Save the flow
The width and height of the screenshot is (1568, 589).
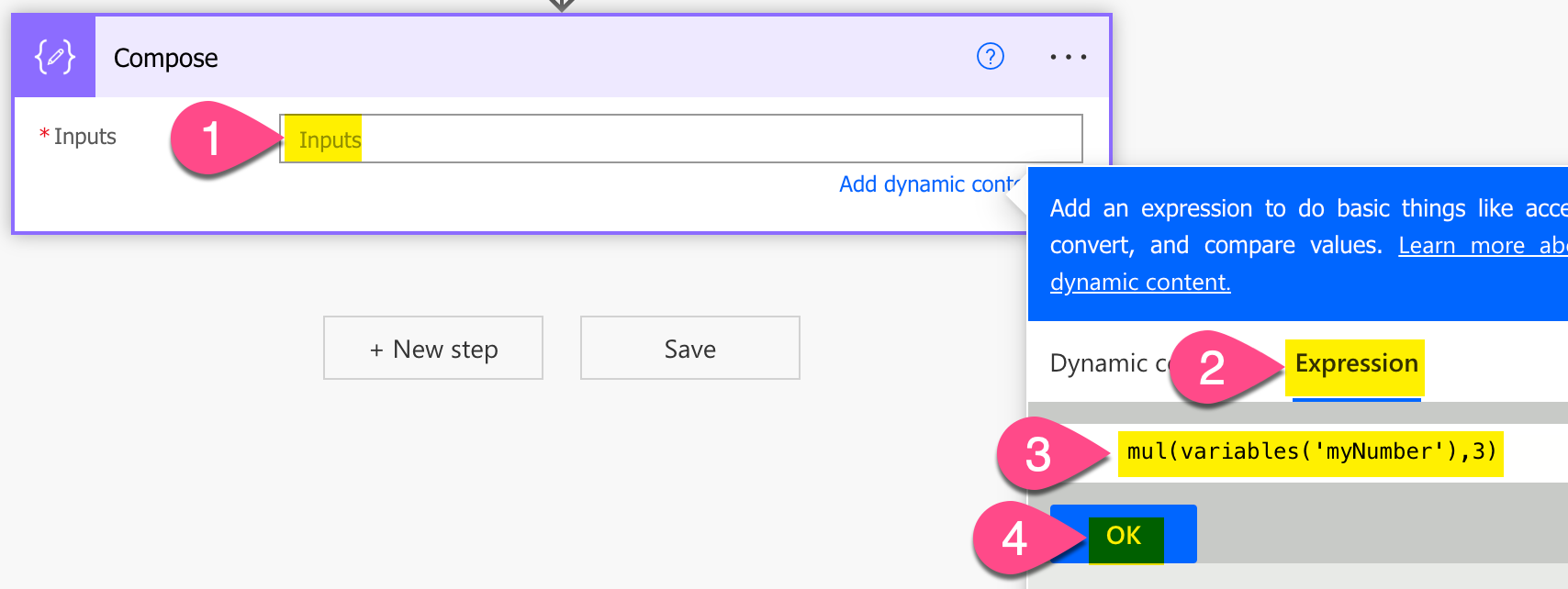coord(689,349)
